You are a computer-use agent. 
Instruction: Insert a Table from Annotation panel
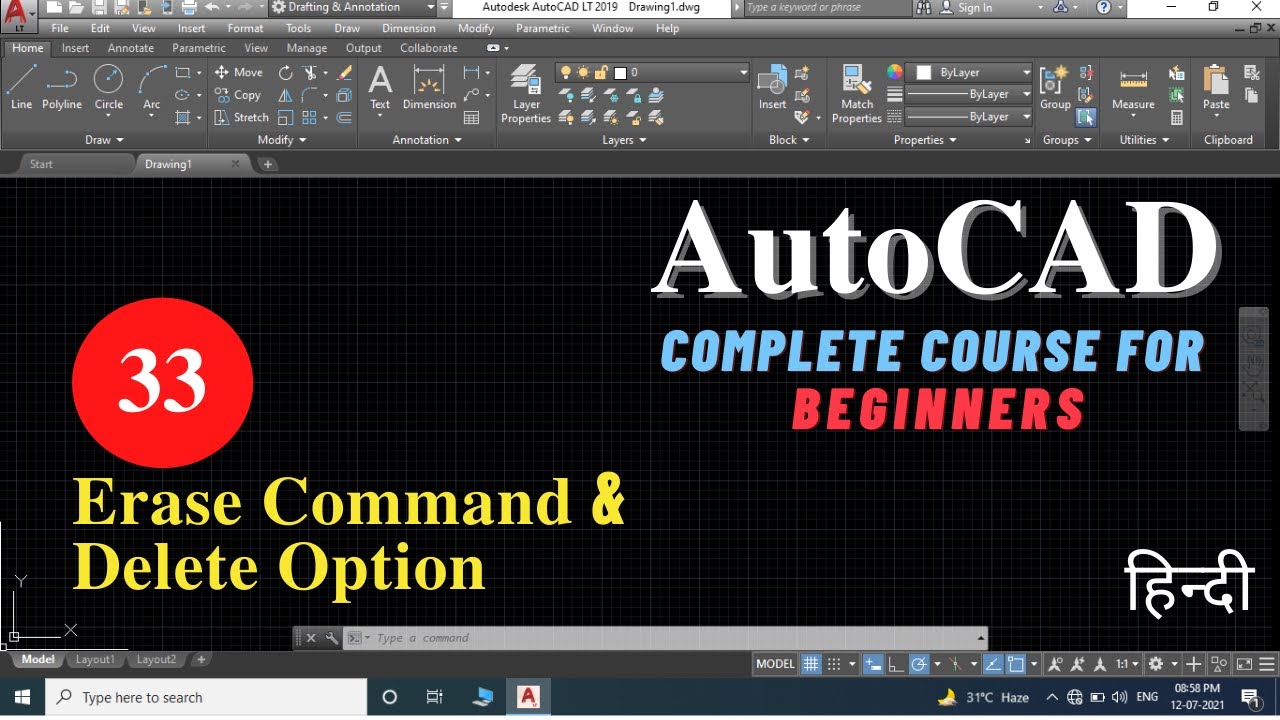click(472, 117)
